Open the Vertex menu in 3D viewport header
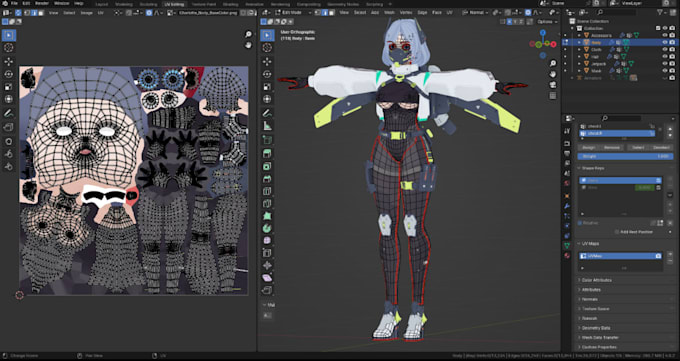 (406, 13)
